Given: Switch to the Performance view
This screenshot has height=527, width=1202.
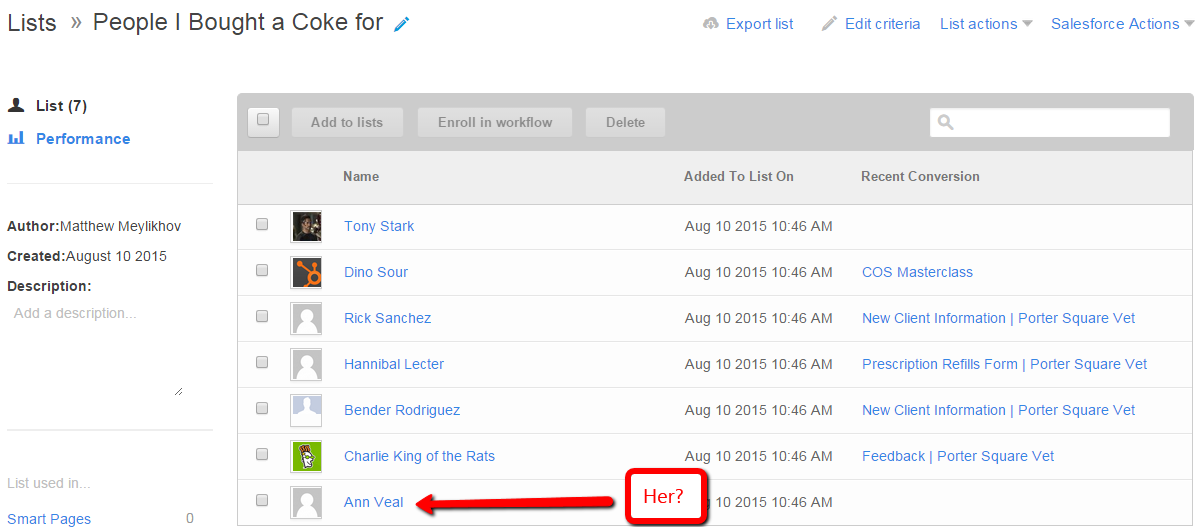Looking at the screenshot, I should [83, 139].
